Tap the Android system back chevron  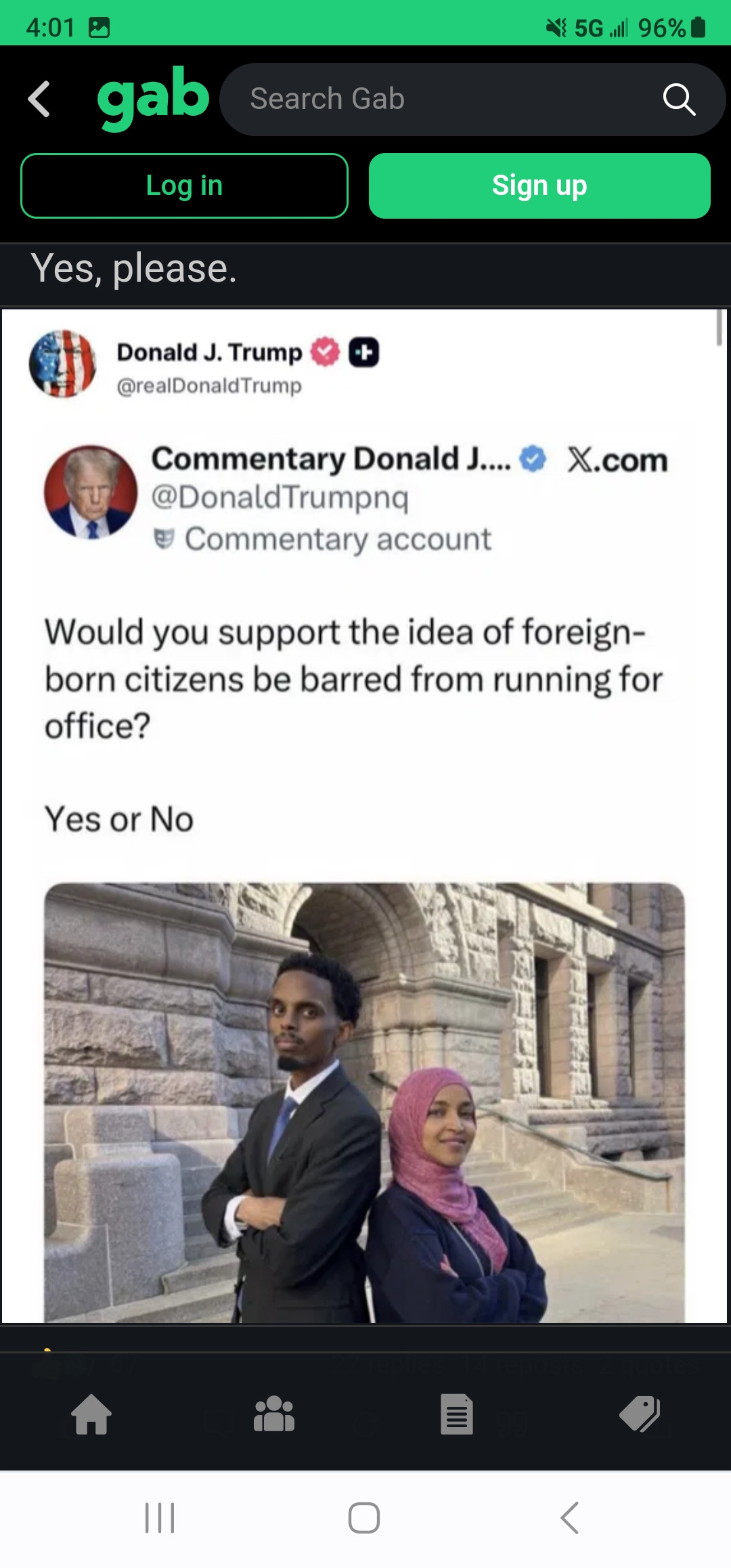coord(570,1518)
